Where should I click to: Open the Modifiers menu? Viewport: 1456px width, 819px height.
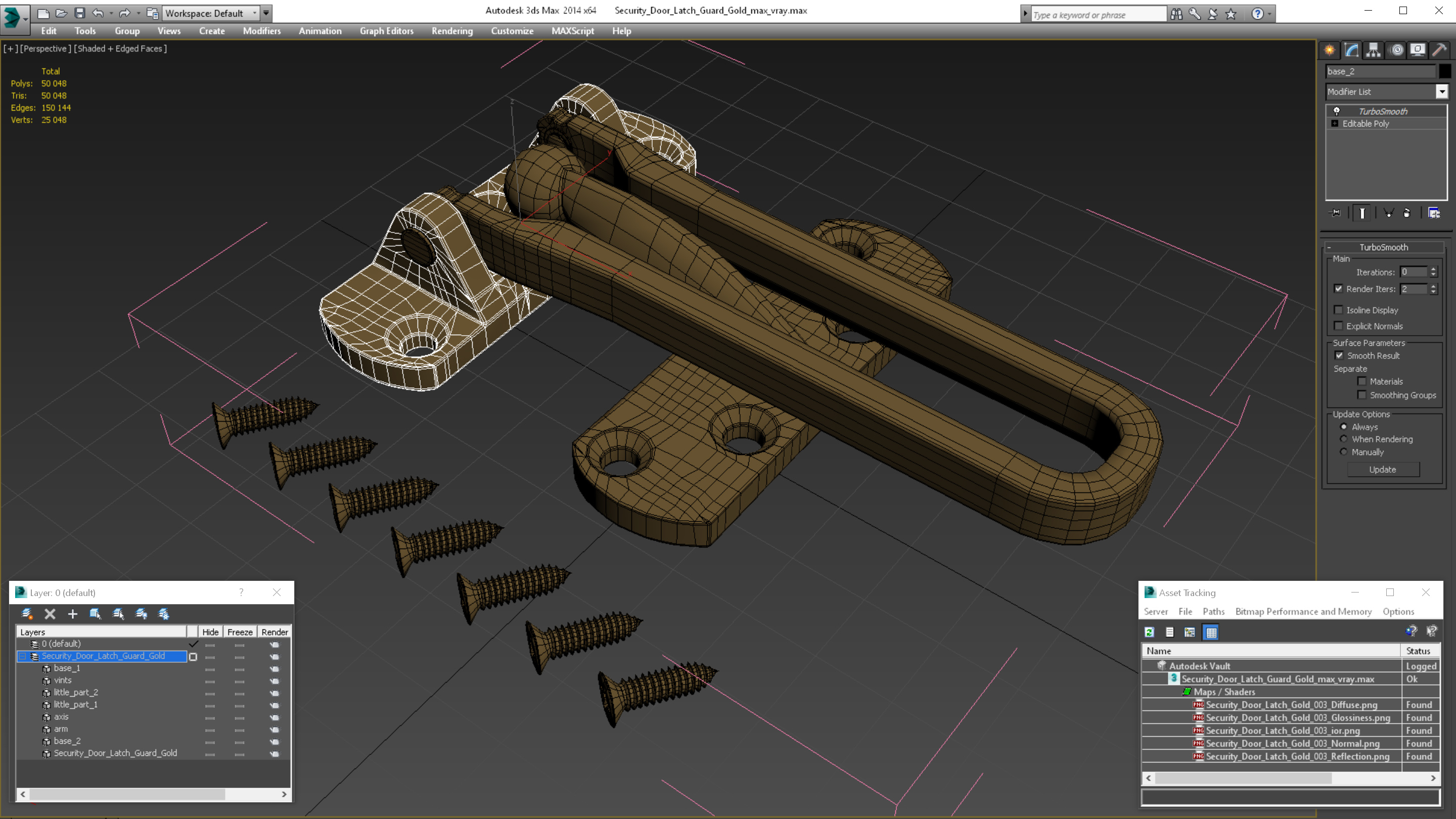(262, 31)
